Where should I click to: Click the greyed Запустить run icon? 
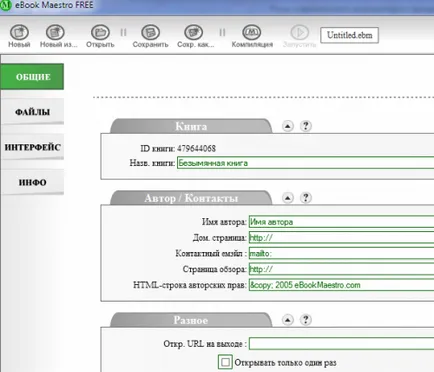click(299, 33)
